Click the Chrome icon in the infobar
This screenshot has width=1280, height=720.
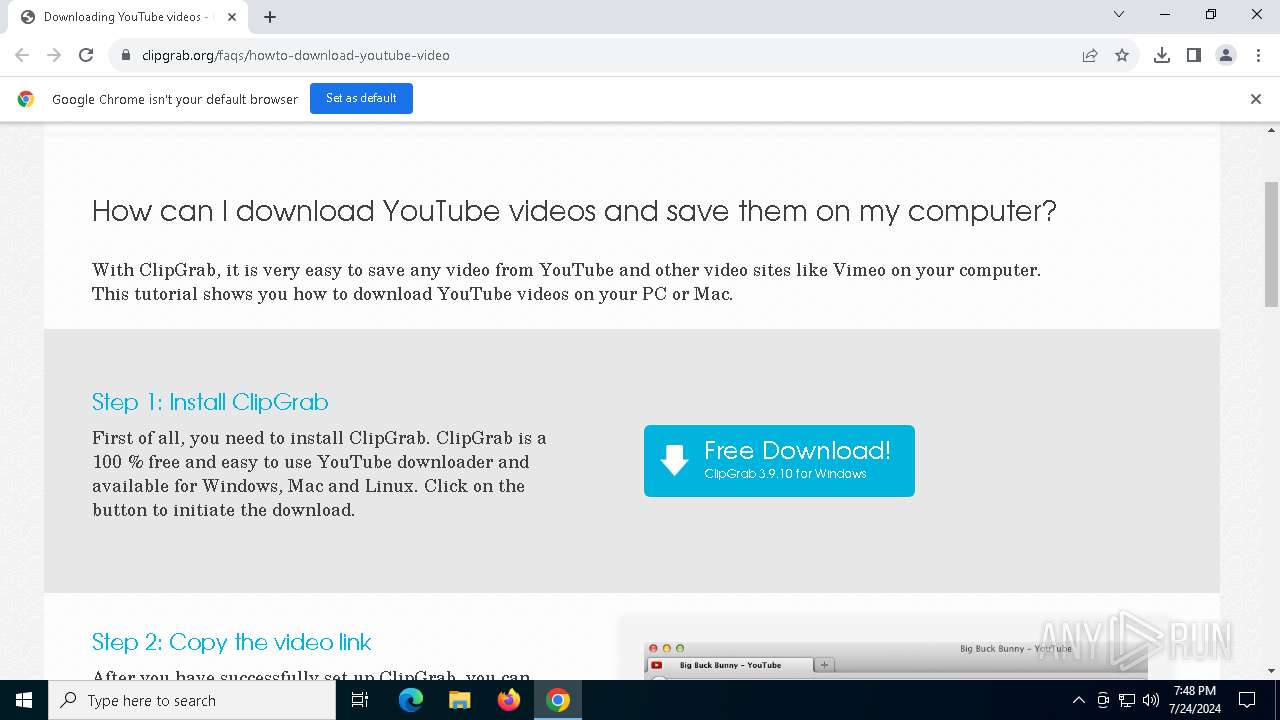(26, 99)
